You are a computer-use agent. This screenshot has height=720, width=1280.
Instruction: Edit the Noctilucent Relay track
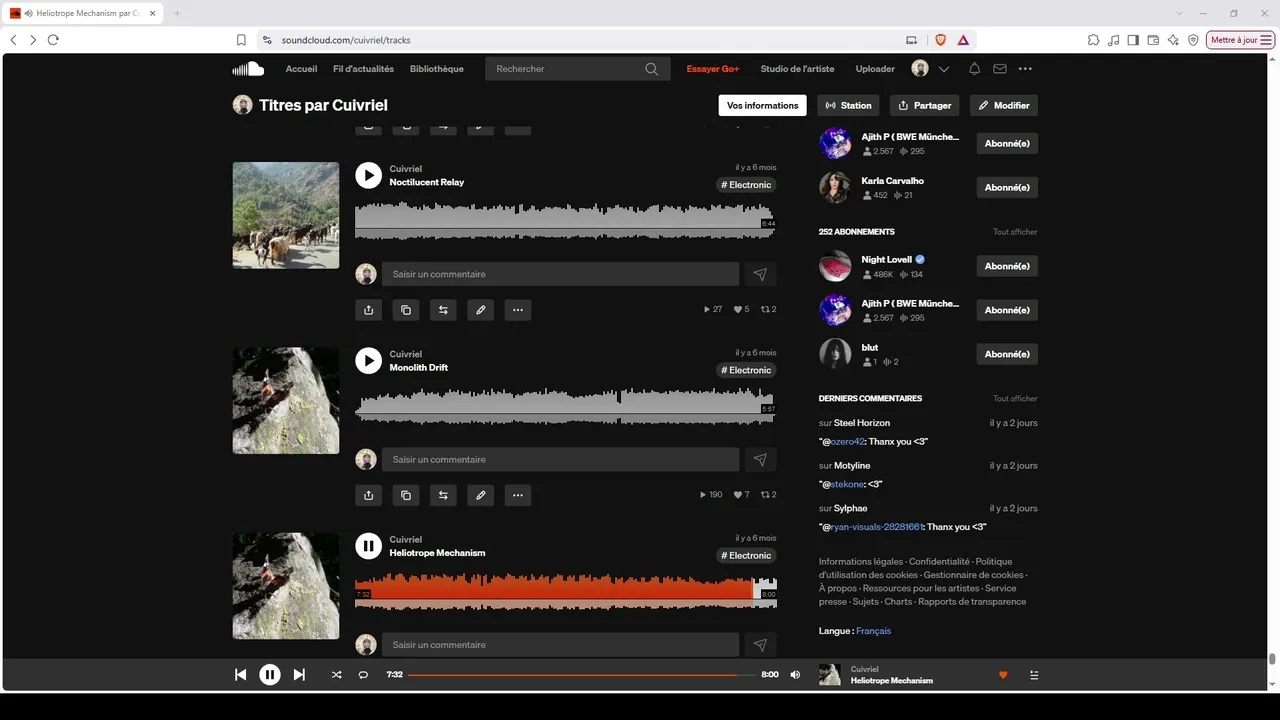pos(480,310)
